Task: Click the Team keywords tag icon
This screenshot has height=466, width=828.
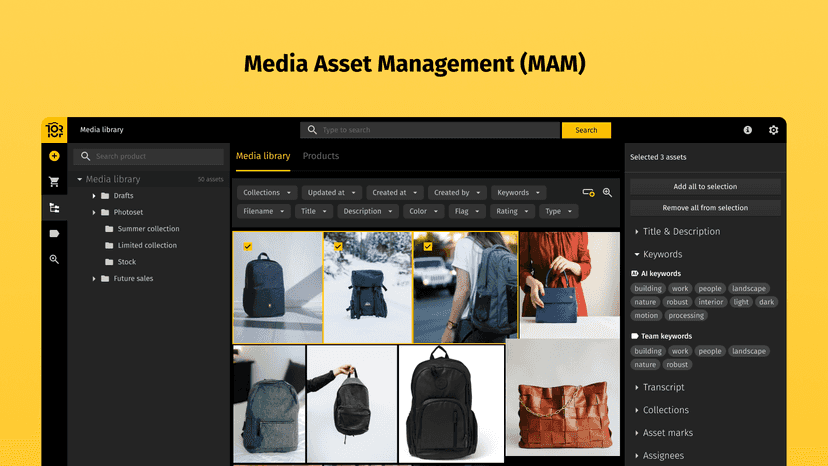Action: pos(635,336)
